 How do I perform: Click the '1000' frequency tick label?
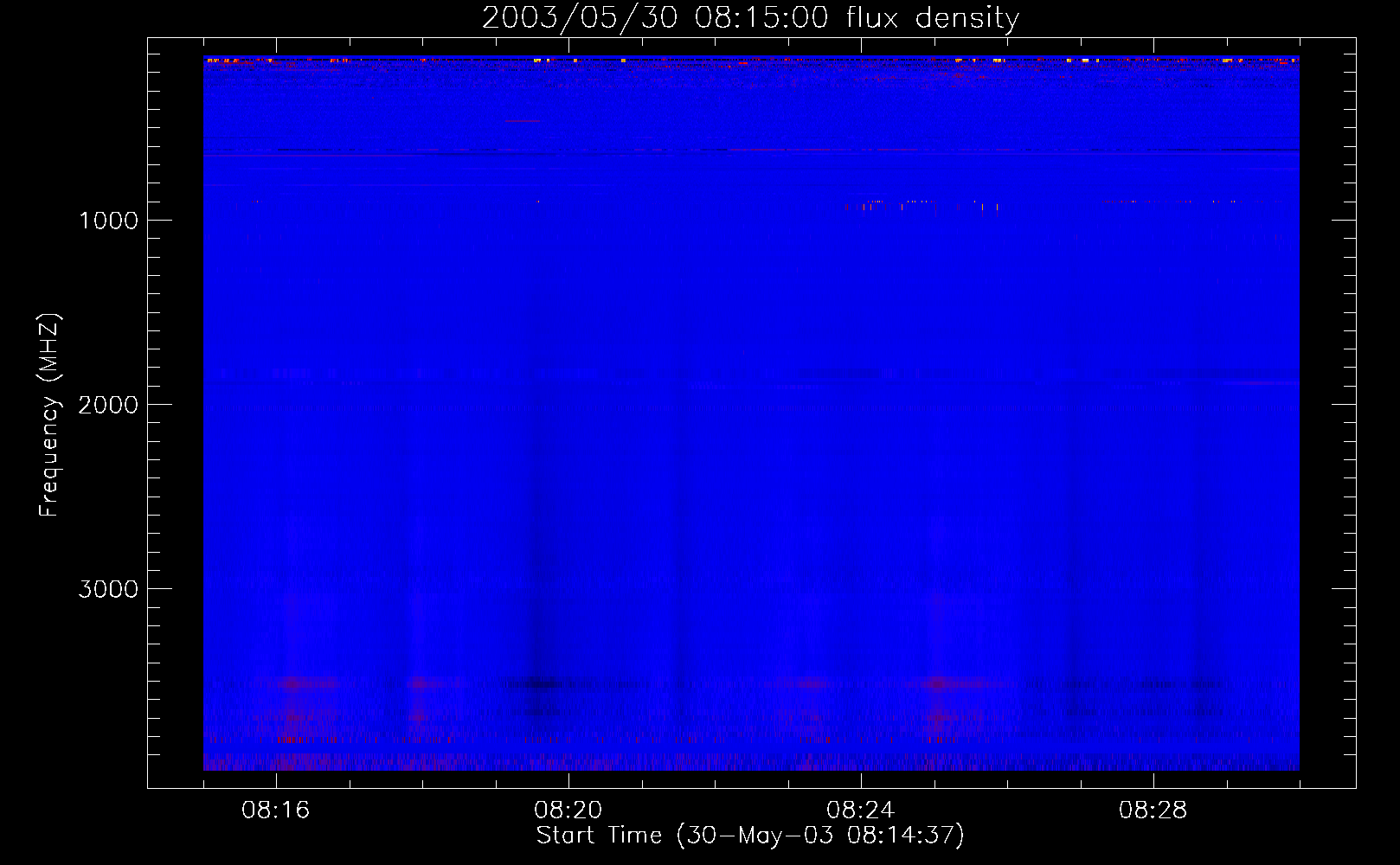pos(108,221)
